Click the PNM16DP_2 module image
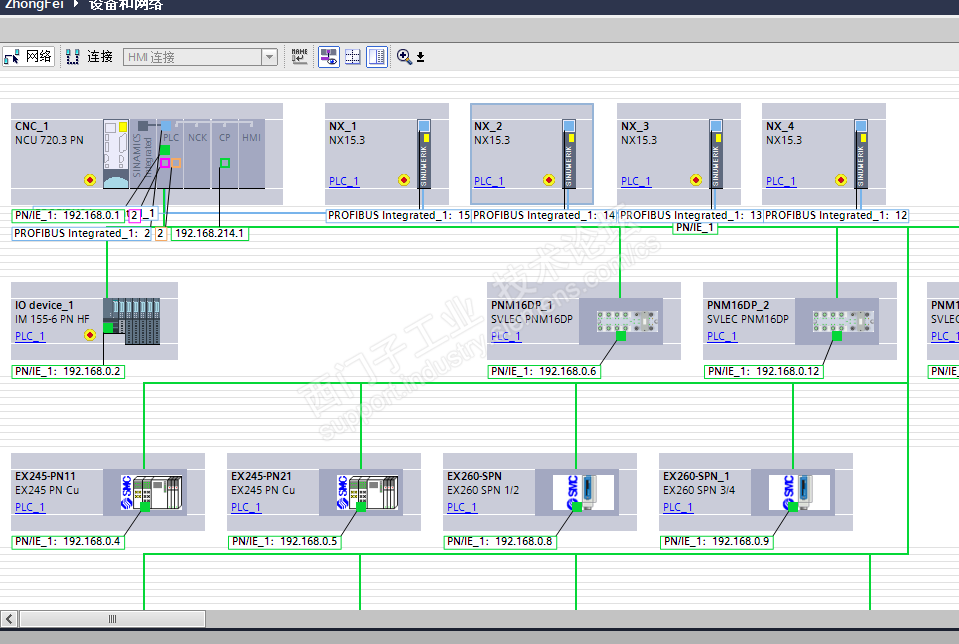Screen dimensions: 959x644 843,321
